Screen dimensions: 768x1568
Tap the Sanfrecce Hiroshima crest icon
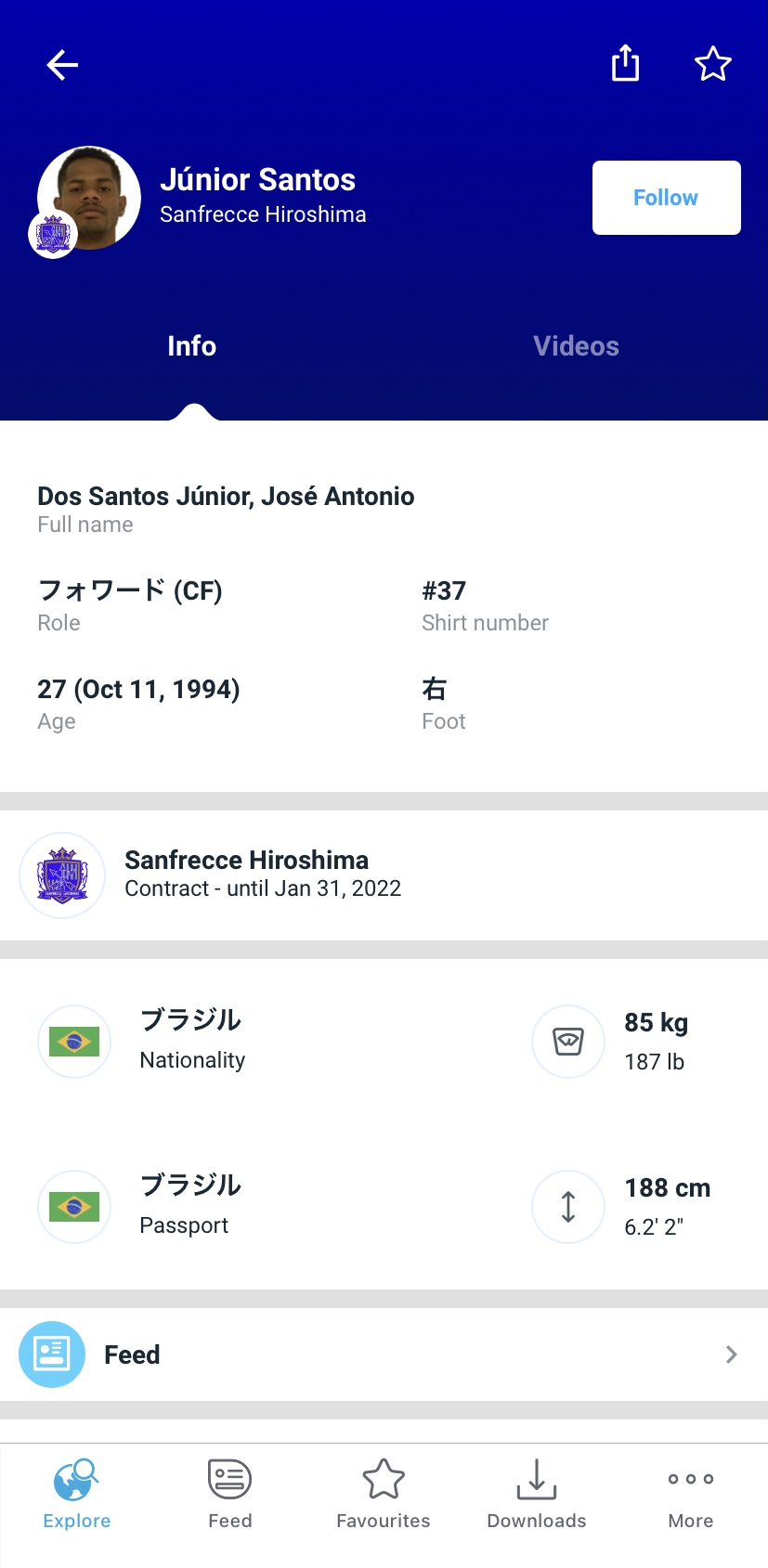[62, 875]
